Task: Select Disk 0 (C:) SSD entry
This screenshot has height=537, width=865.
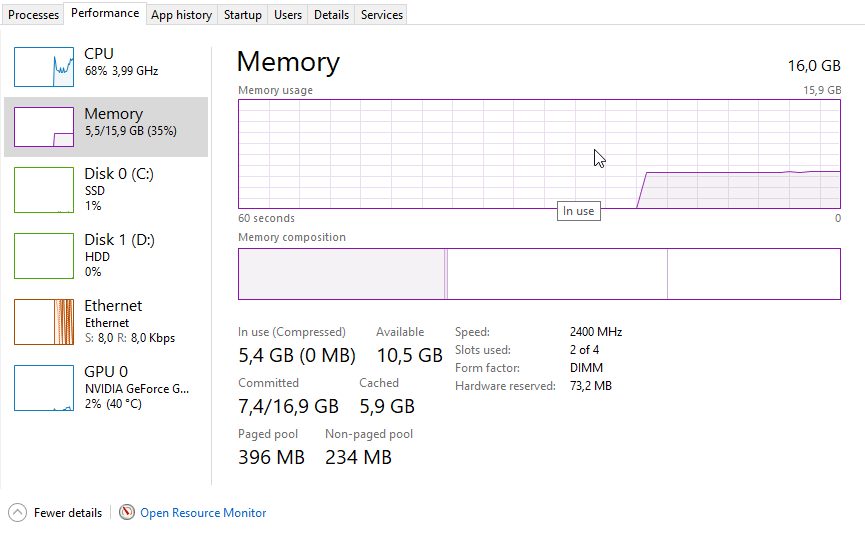Action: click(106, 190)
